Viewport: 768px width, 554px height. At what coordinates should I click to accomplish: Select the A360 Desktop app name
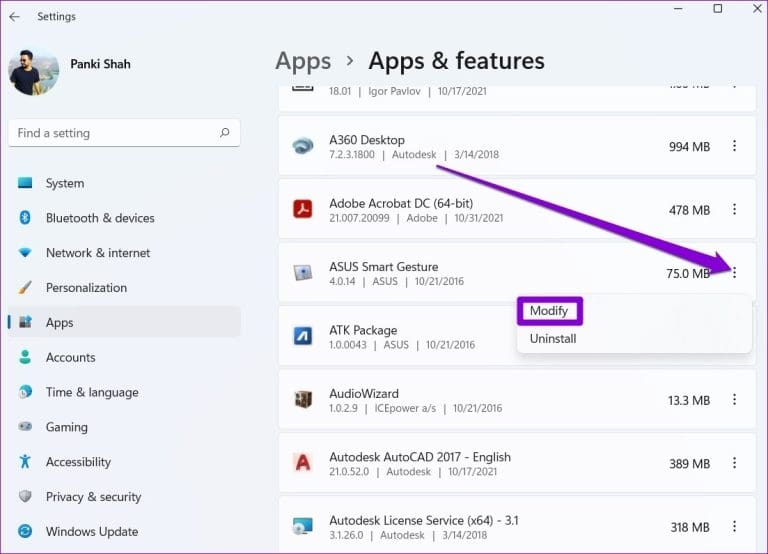point(367,140)
